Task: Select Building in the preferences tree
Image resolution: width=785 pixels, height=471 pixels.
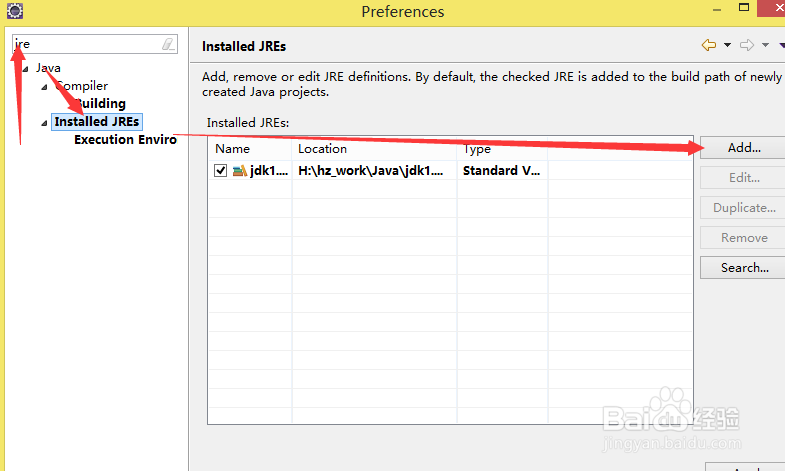Action: click(100, 104)
